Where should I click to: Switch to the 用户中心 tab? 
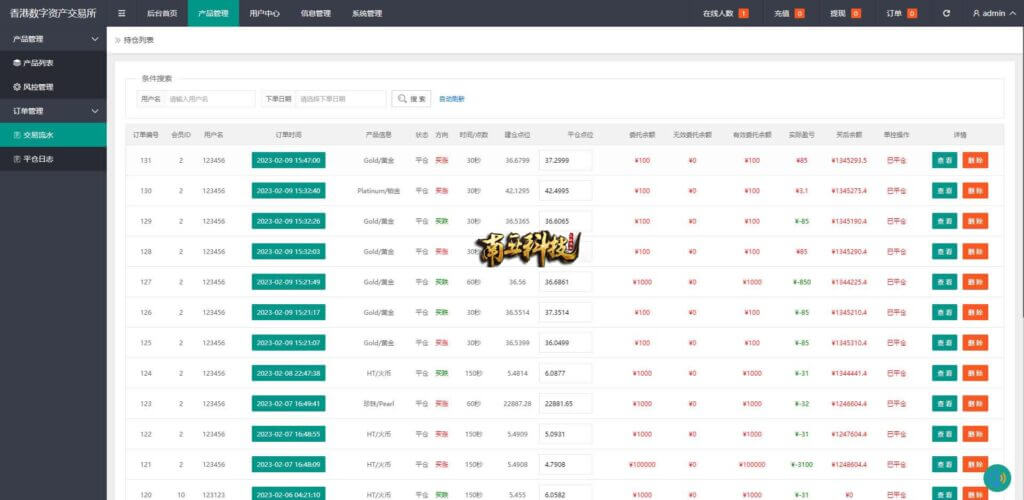click(264, 13)
